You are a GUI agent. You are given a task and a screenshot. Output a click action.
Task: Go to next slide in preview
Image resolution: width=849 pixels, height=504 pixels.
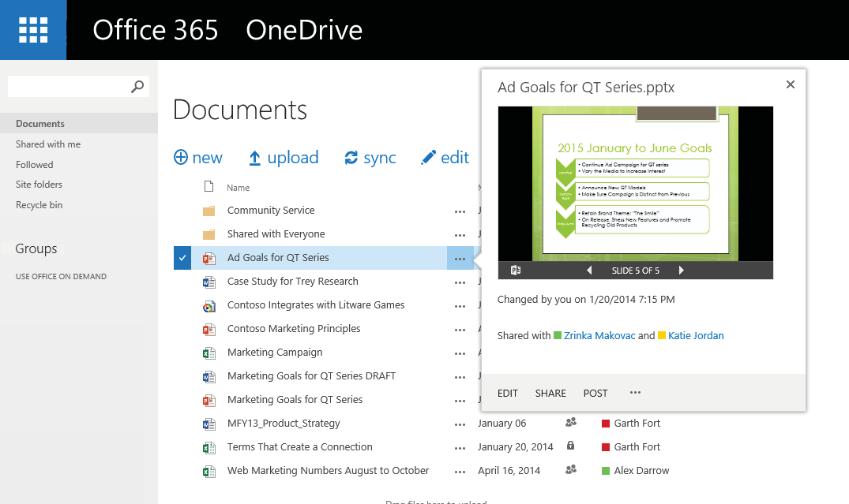(x=681, y=270)
